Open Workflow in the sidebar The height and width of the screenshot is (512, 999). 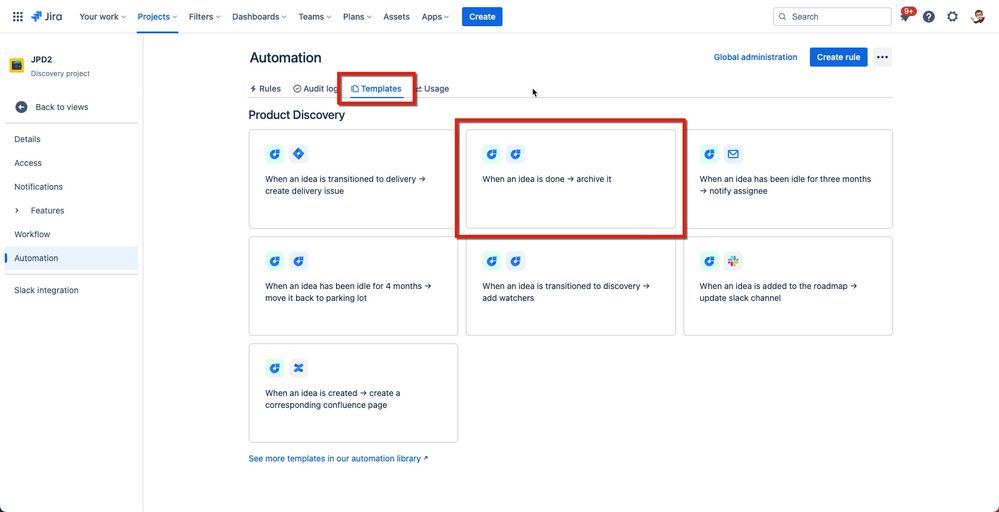click(32, 234)
